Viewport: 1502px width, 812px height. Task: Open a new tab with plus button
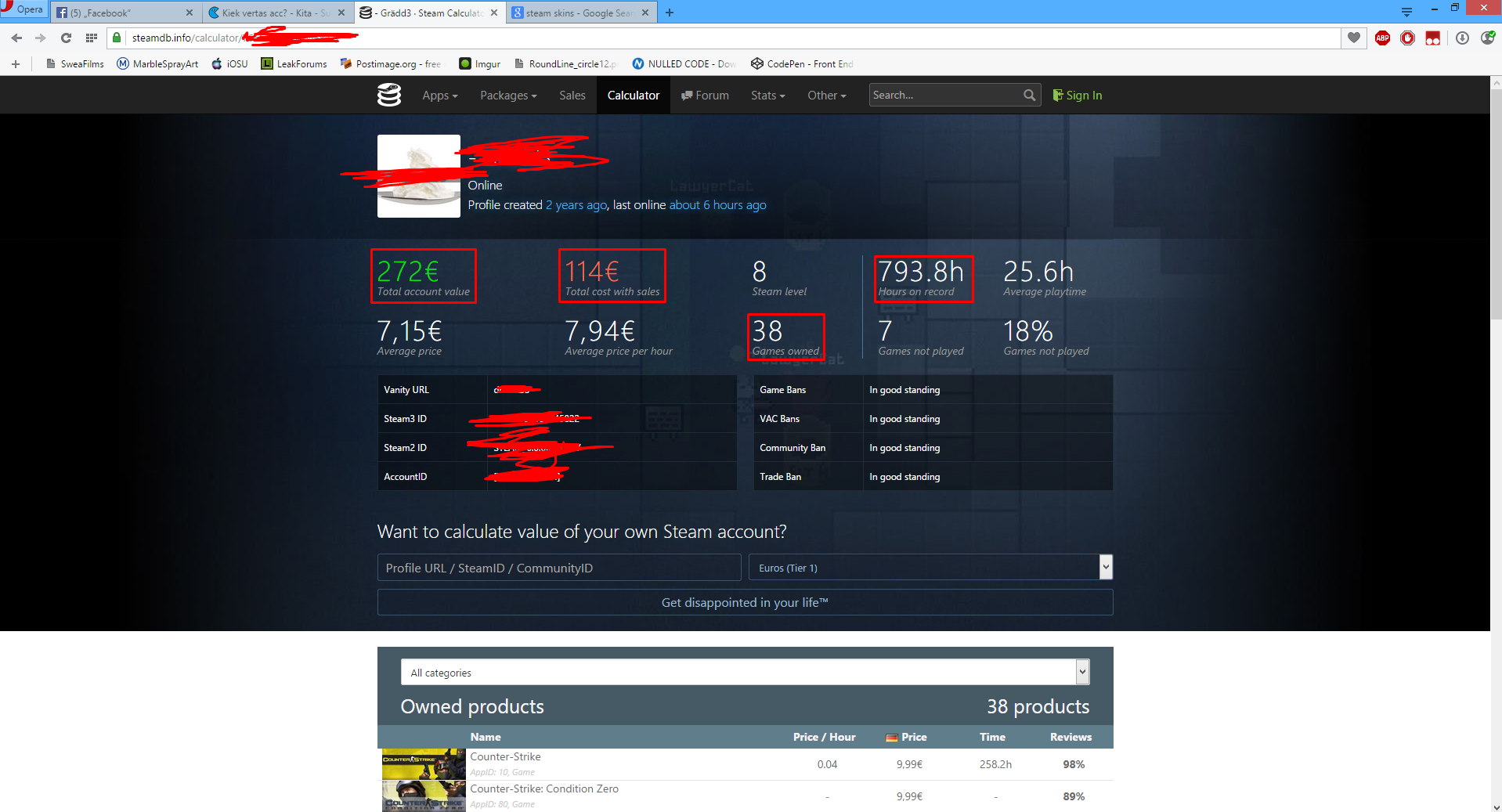point(669,13)
